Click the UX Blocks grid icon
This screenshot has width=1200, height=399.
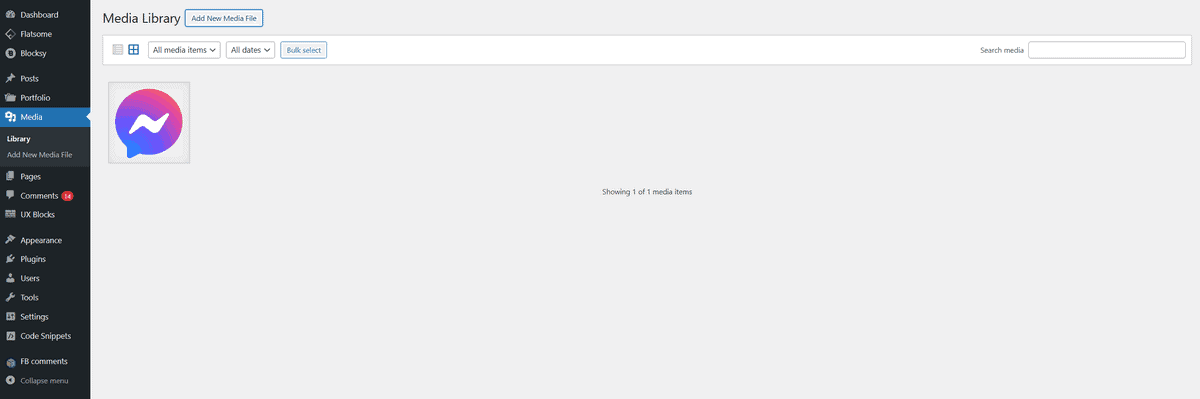(10, 214)
